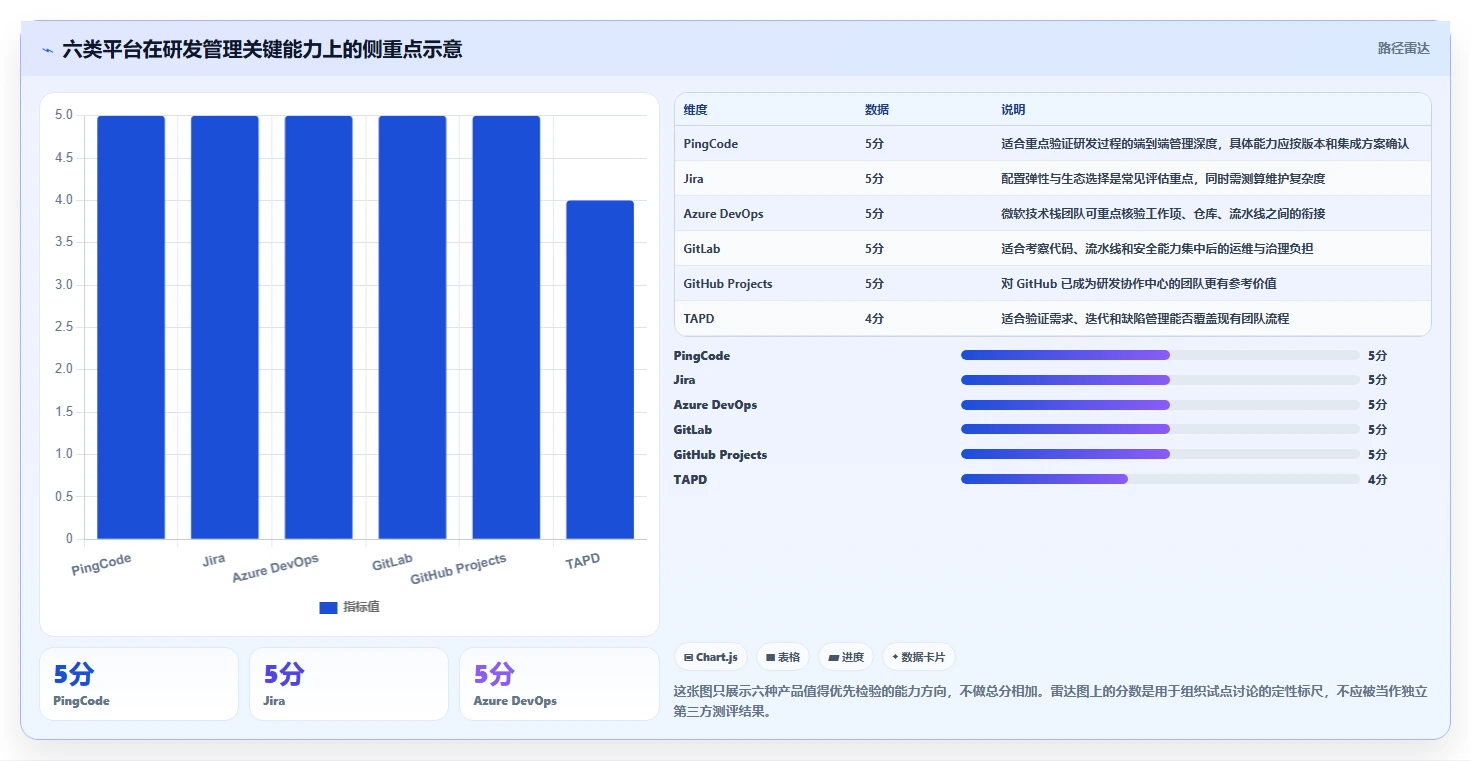
Task: Click the GitLab label beside its progress bar
Action: (x=692, y=430)
